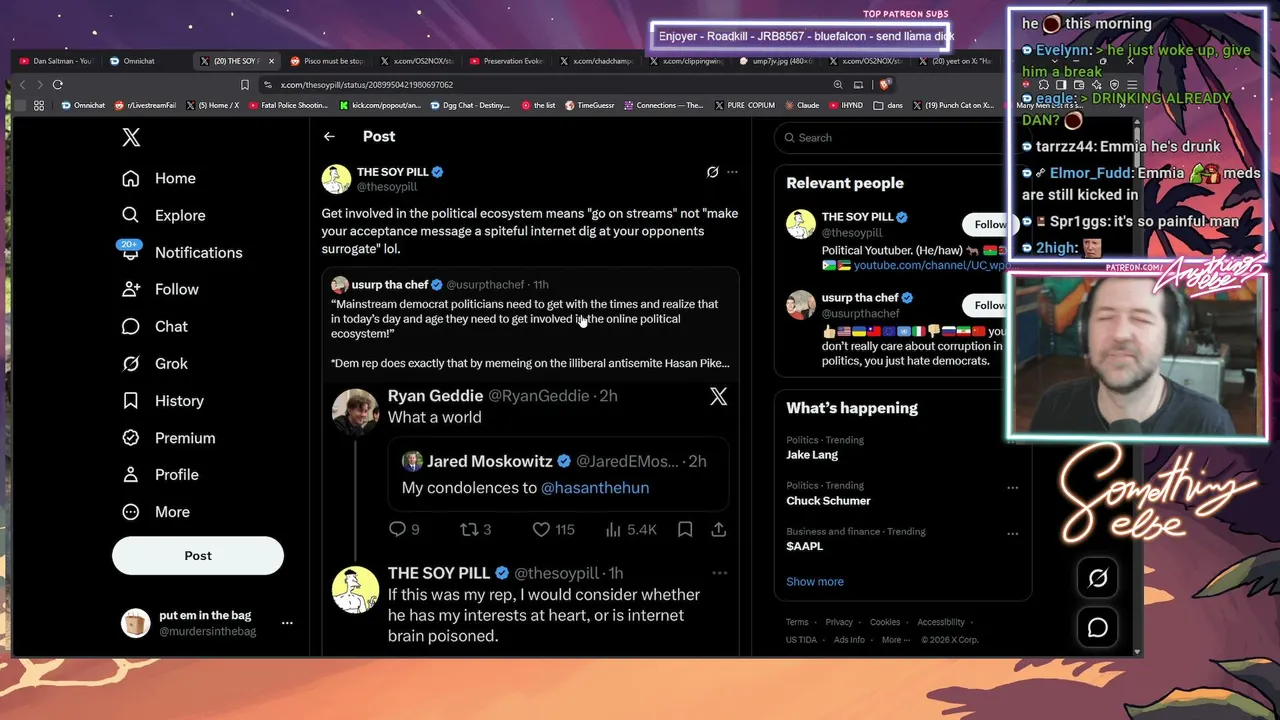Click Show more under What's happening
Viewport: 1280px width, 720px height.
point(815,582)
